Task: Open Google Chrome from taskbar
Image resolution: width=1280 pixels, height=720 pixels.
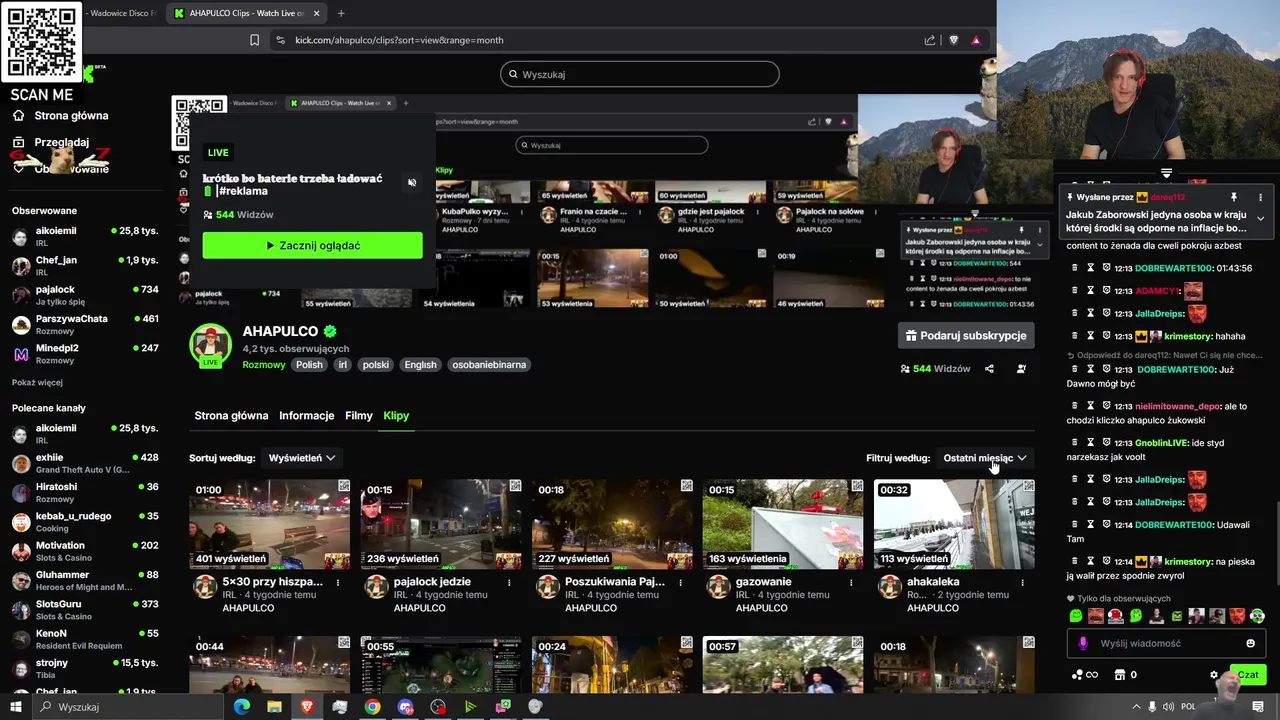Action: click(x=372, y=707)
